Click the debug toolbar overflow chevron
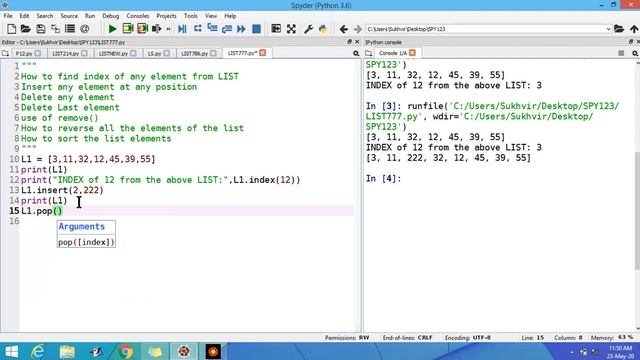 tap(168, 29)
